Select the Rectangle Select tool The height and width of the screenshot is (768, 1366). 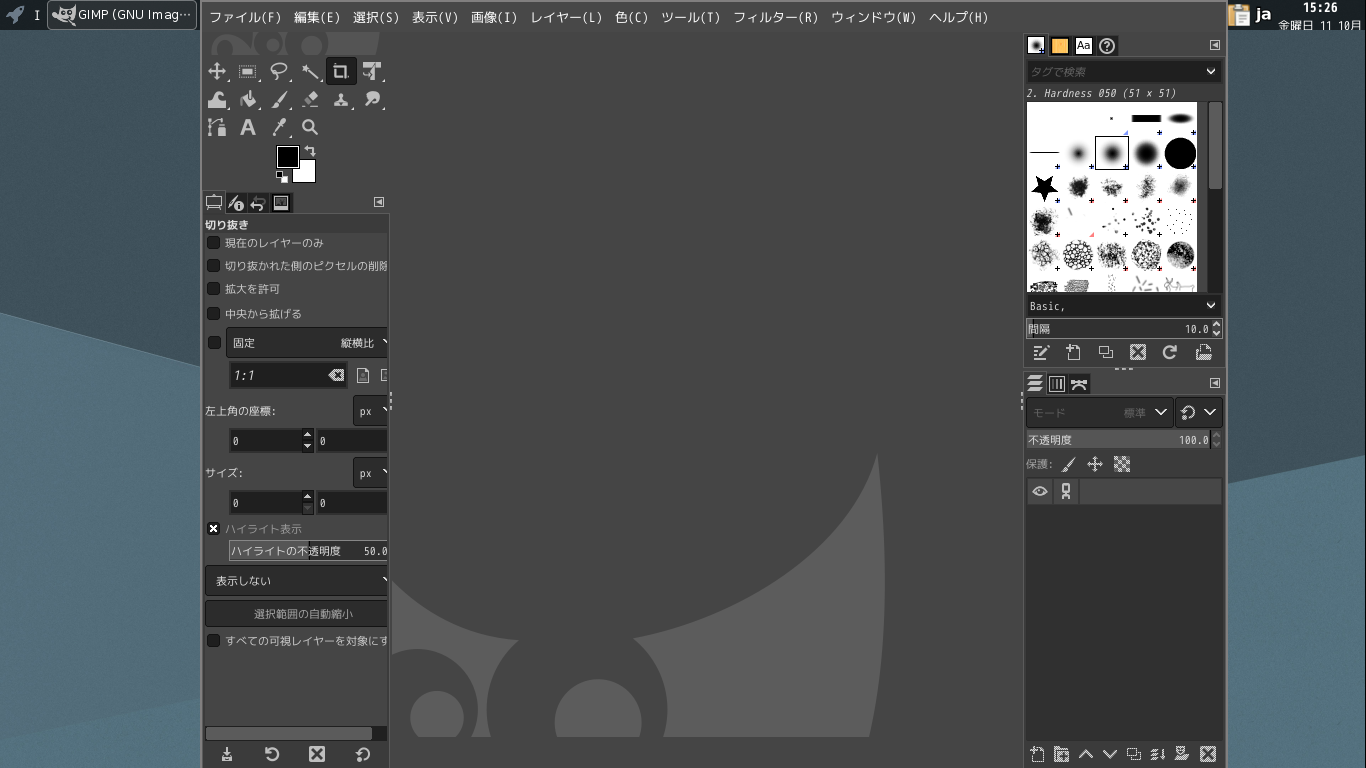click(x=248, y=71)
